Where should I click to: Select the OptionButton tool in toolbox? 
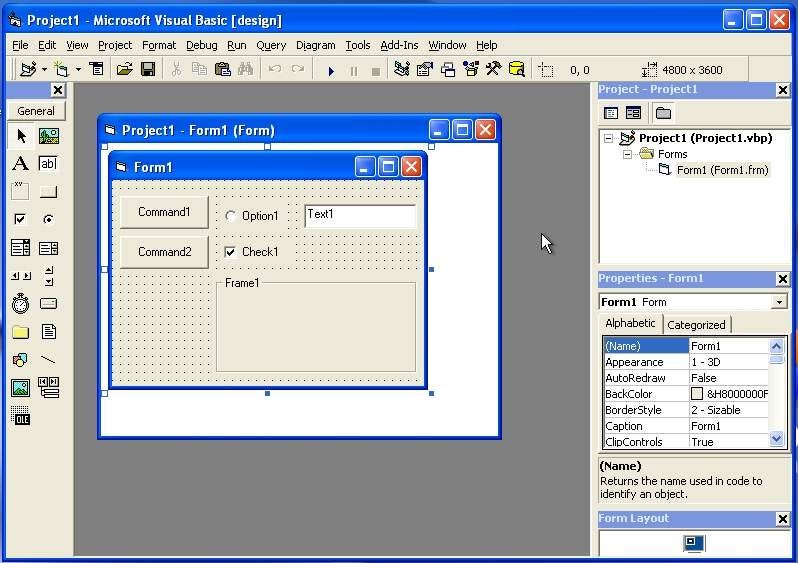tap(48, 219)
